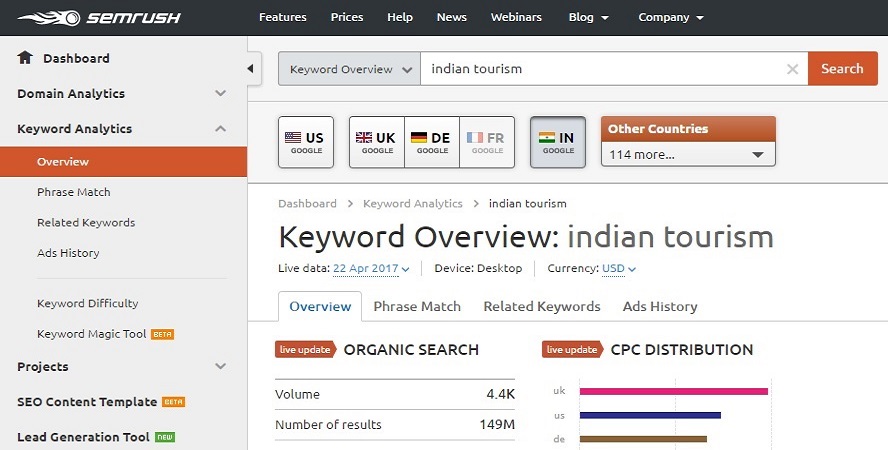The image size is (888, 450).
Task: Click the CPC Distribution live update badge
Action: pyautogui.click(x=572, y=350)
